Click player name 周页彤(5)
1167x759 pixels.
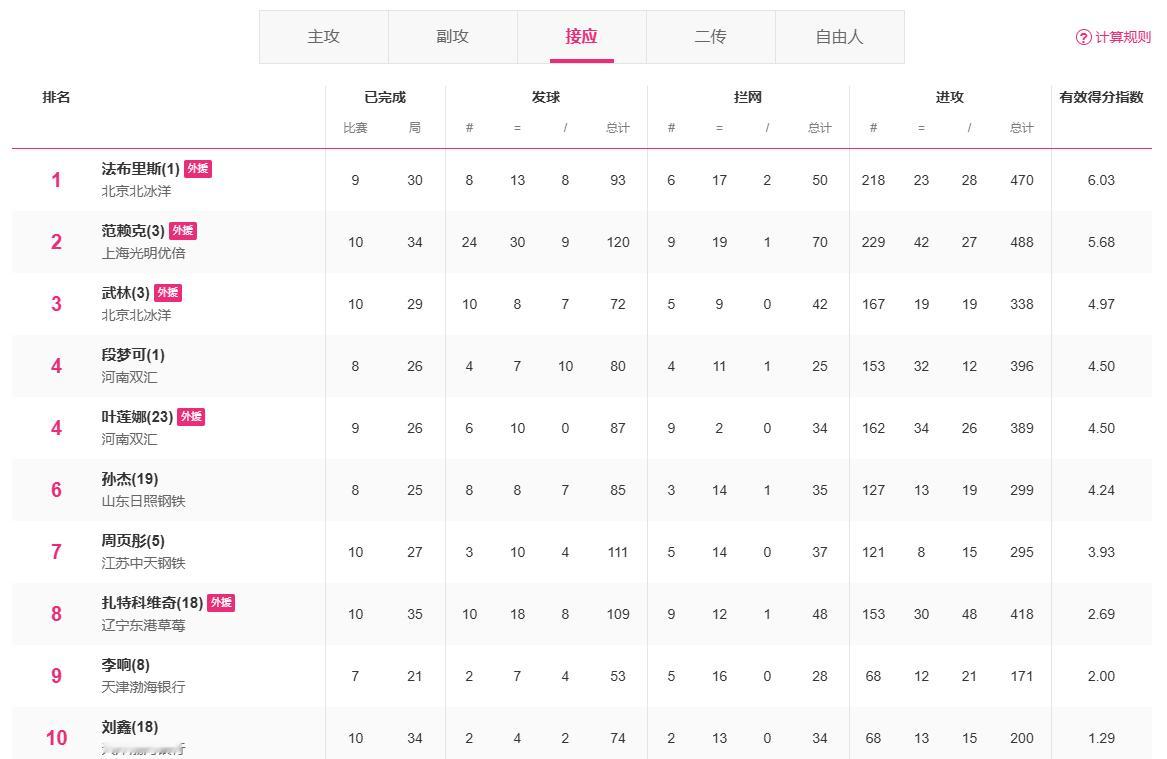point(133,541)
